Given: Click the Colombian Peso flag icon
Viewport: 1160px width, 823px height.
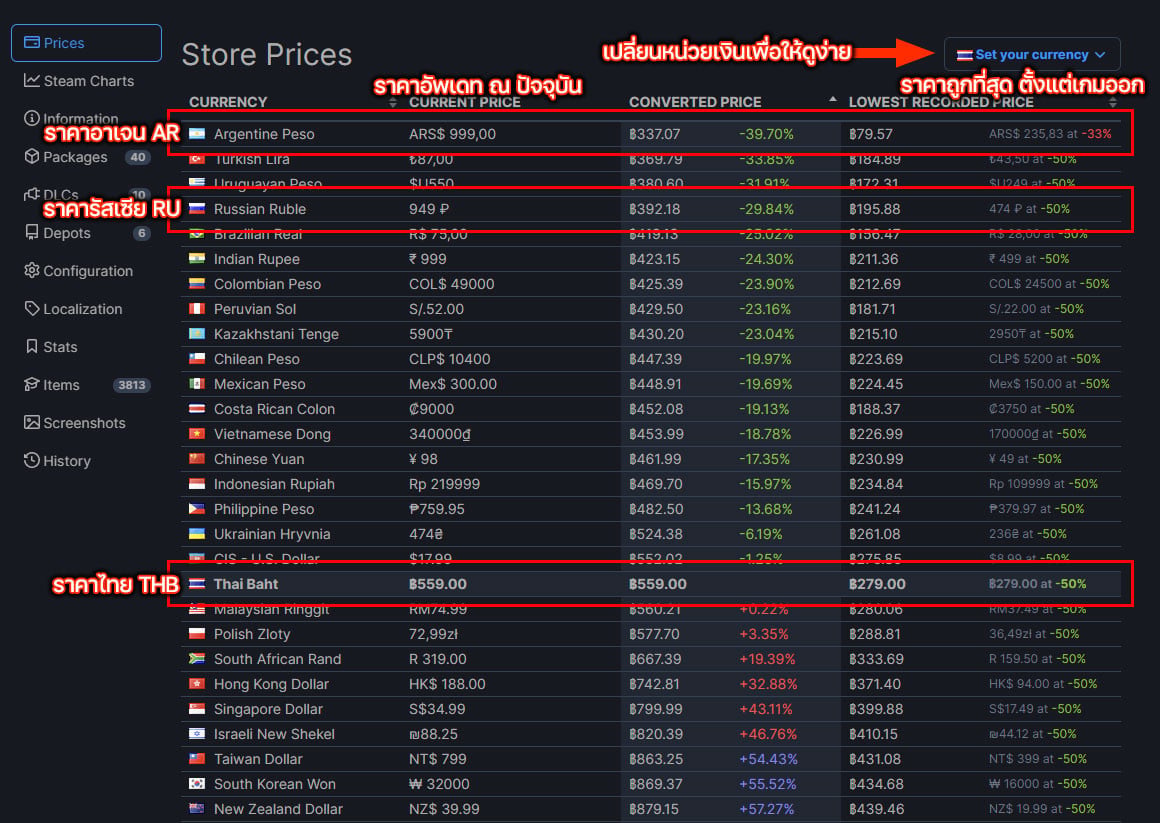Looking at the screenshot, I should (197, 284).
